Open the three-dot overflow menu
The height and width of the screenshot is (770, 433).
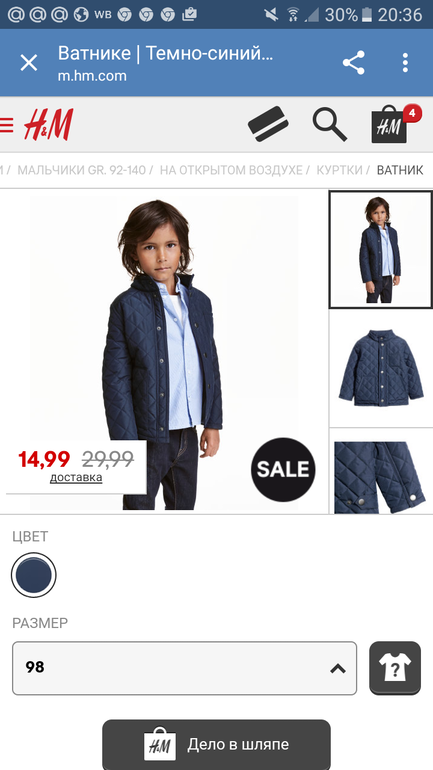(x=405, y=63)
